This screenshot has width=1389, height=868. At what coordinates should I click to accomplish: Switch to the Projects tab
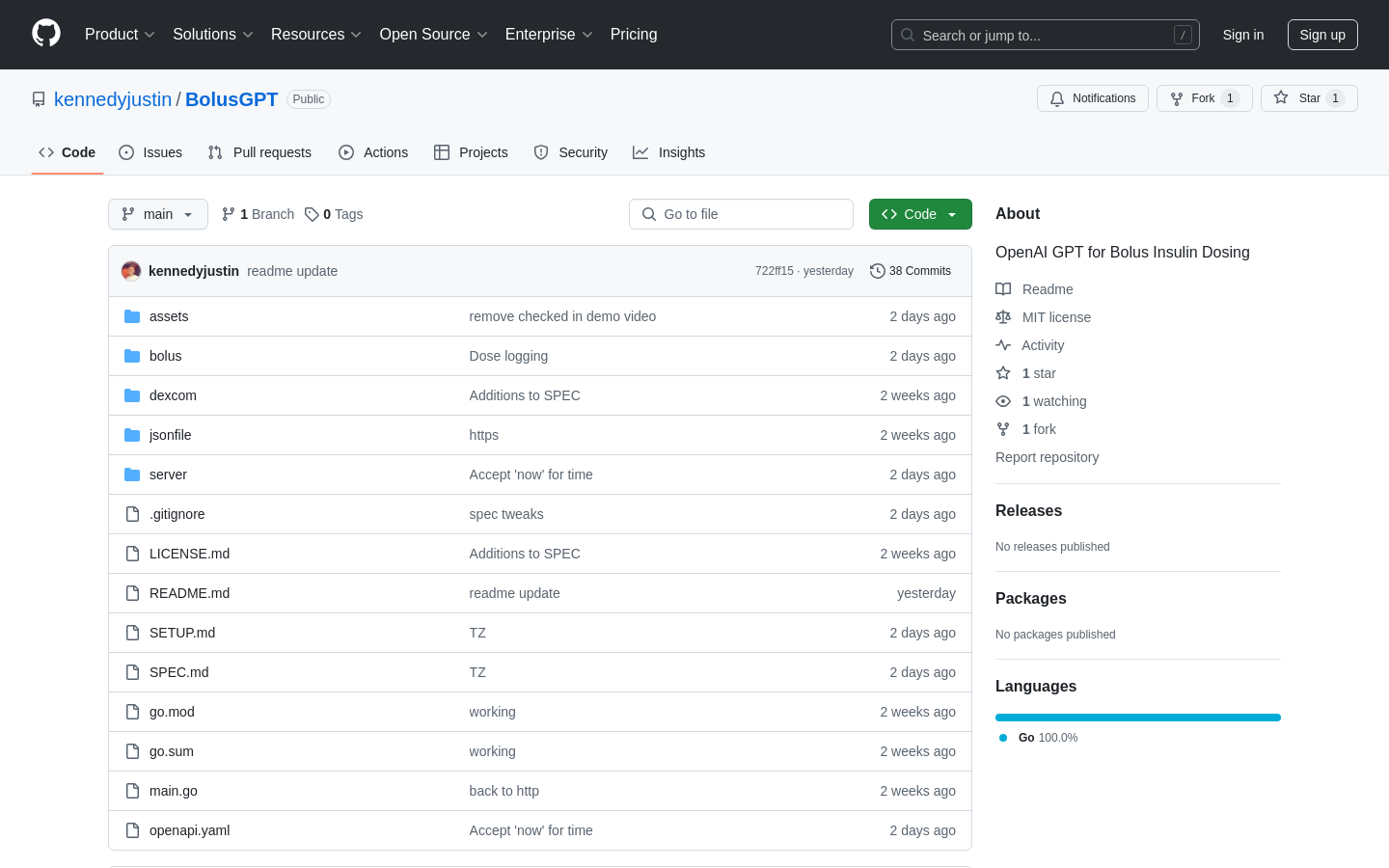pos(471,152)
